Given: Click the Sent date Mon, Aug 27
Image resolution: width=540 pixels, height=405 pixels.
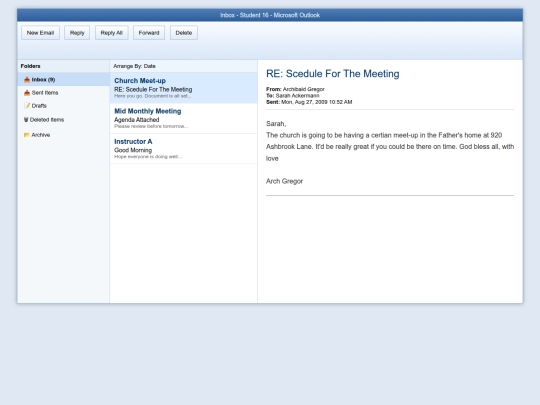Looking at the screenshot, I should coord(316,102).
